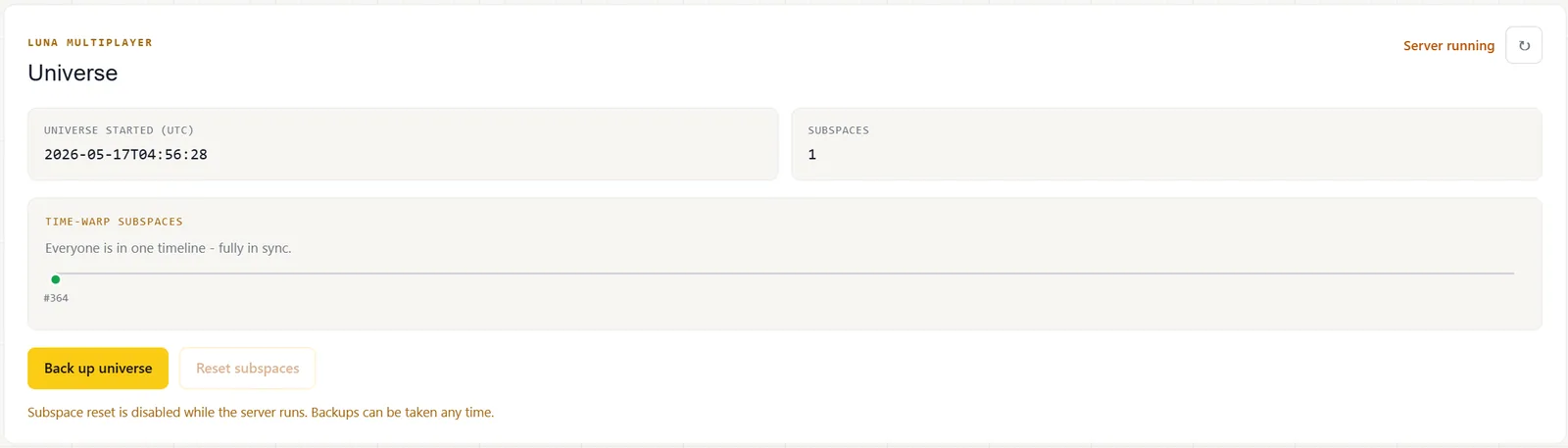This screenshot has height=448, width=1568.
Task: Click the LUNA MULTIPLAYER label
Action: tap(90, 43)
